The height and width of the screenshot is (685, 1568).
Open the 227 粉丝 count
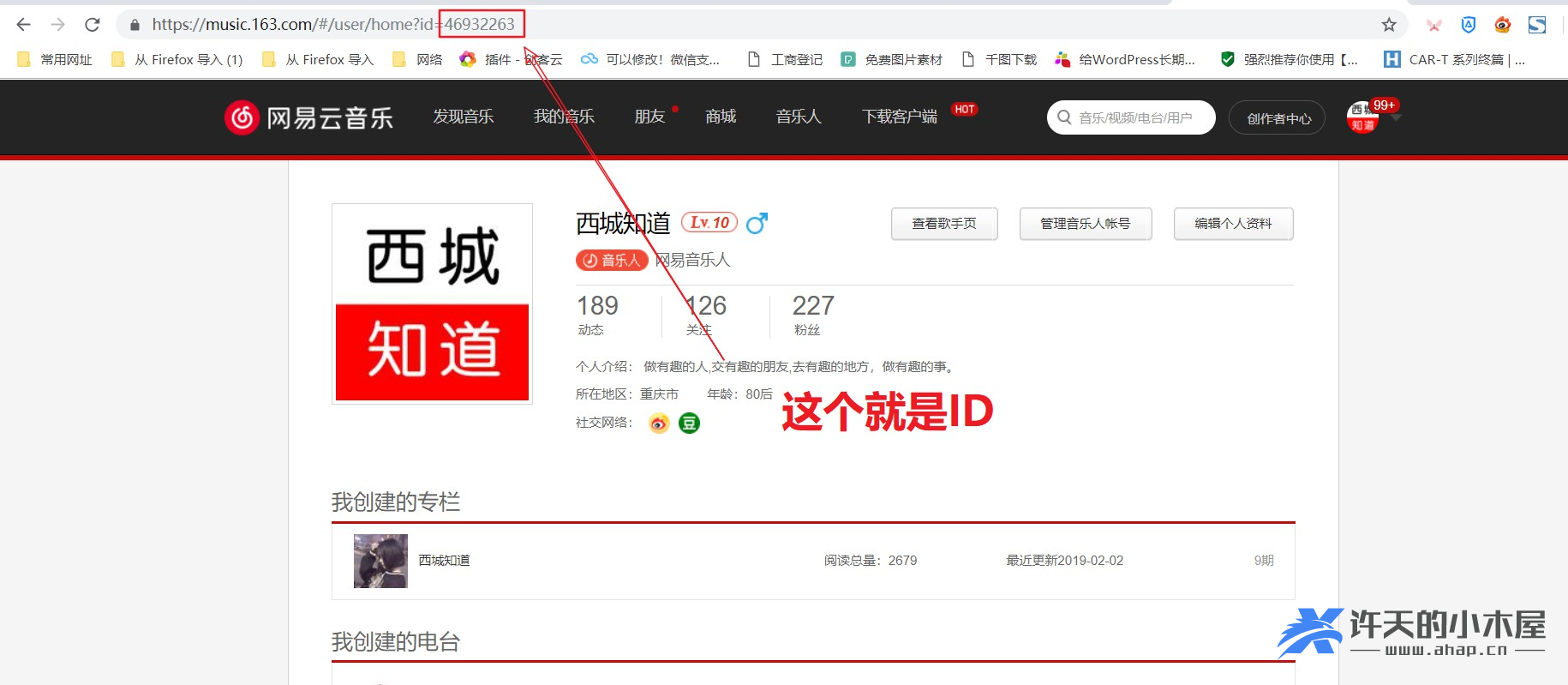[812, 315]
